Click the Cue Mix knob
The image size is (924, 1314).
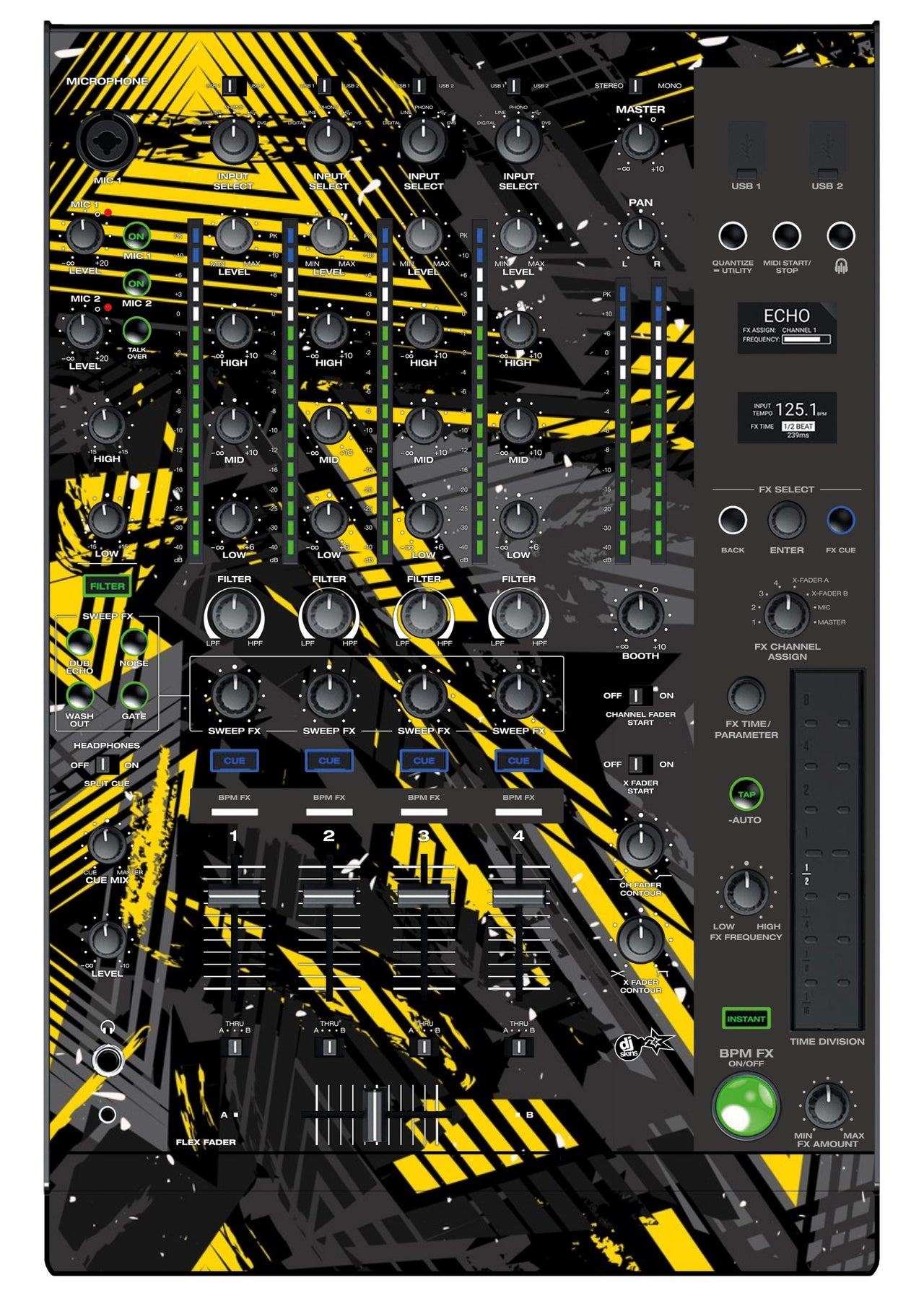[x=107, y=845]
